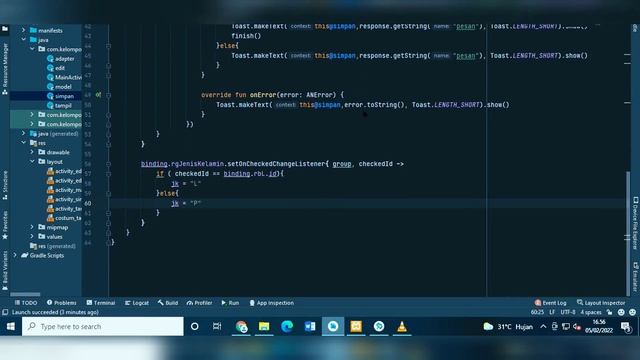Open the edit Kotlin class
Image resolution: width=640 pixels, height=360 pixels.
point(56,68)
